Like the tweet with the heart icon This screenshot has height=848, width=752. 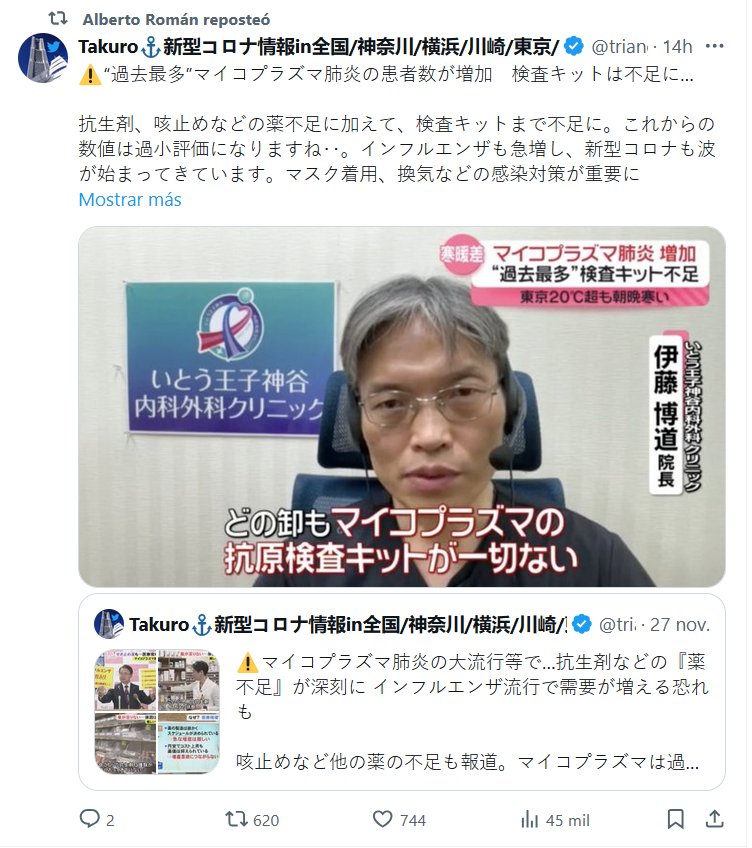point(382,819)
